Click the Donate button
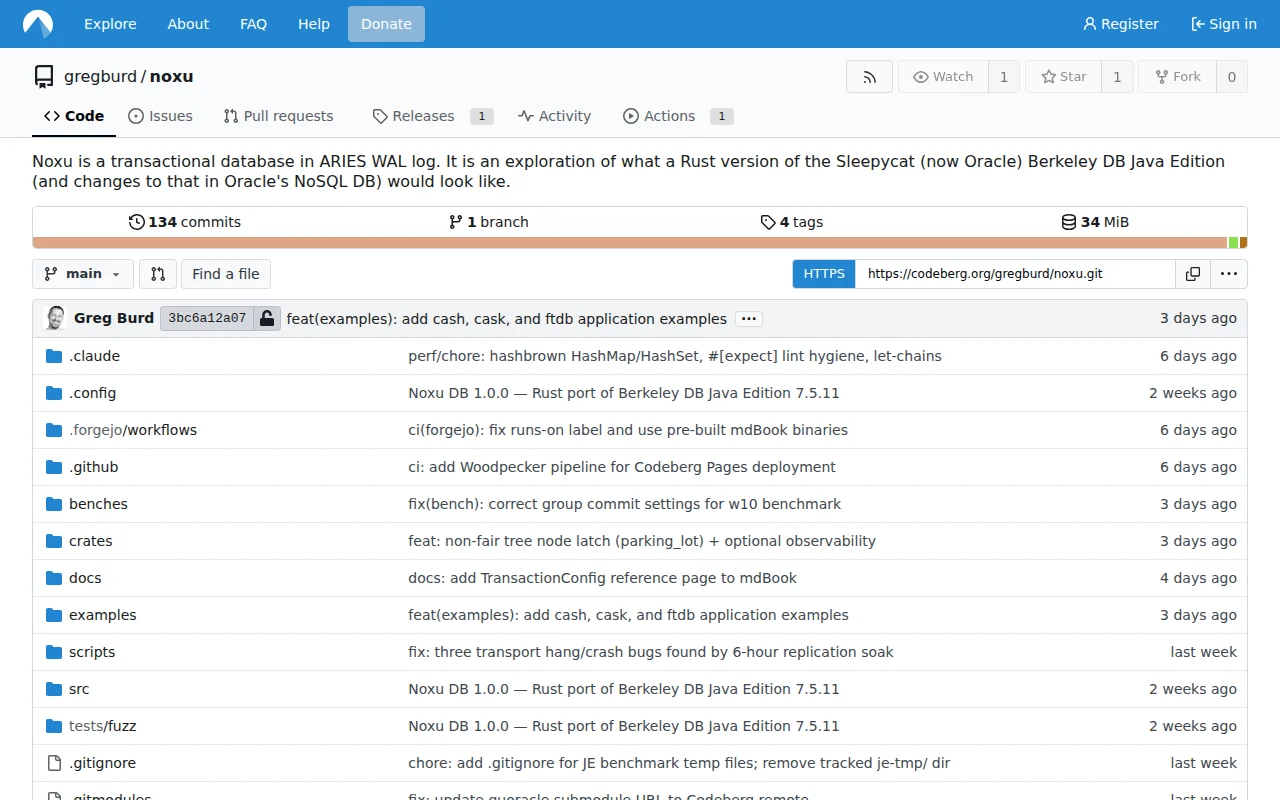1280x800 pixels. pos(386,24)
